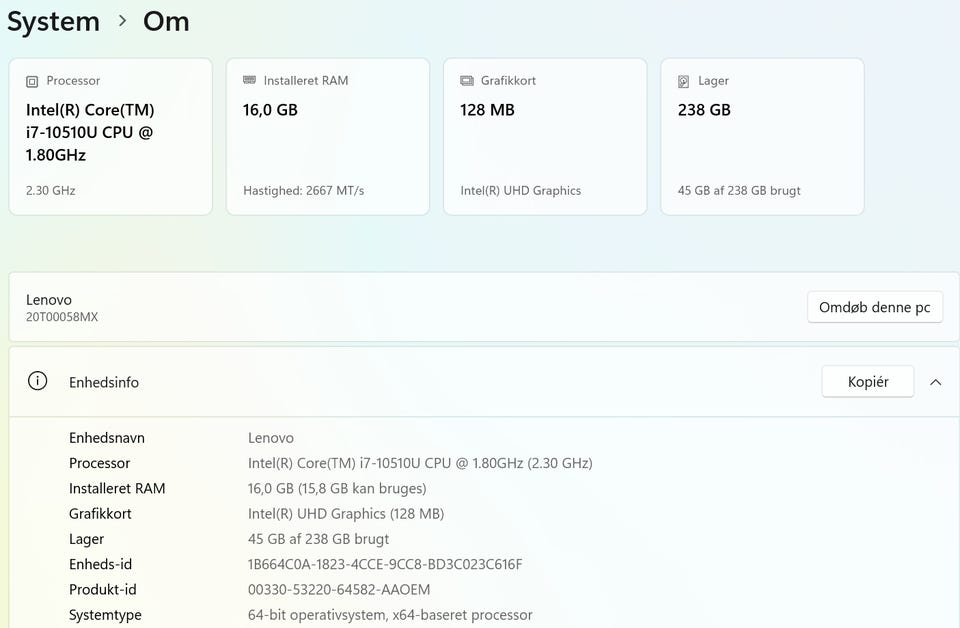
Task: Select the Enhedsnavn value Lenovo
Action: (271, 438)
